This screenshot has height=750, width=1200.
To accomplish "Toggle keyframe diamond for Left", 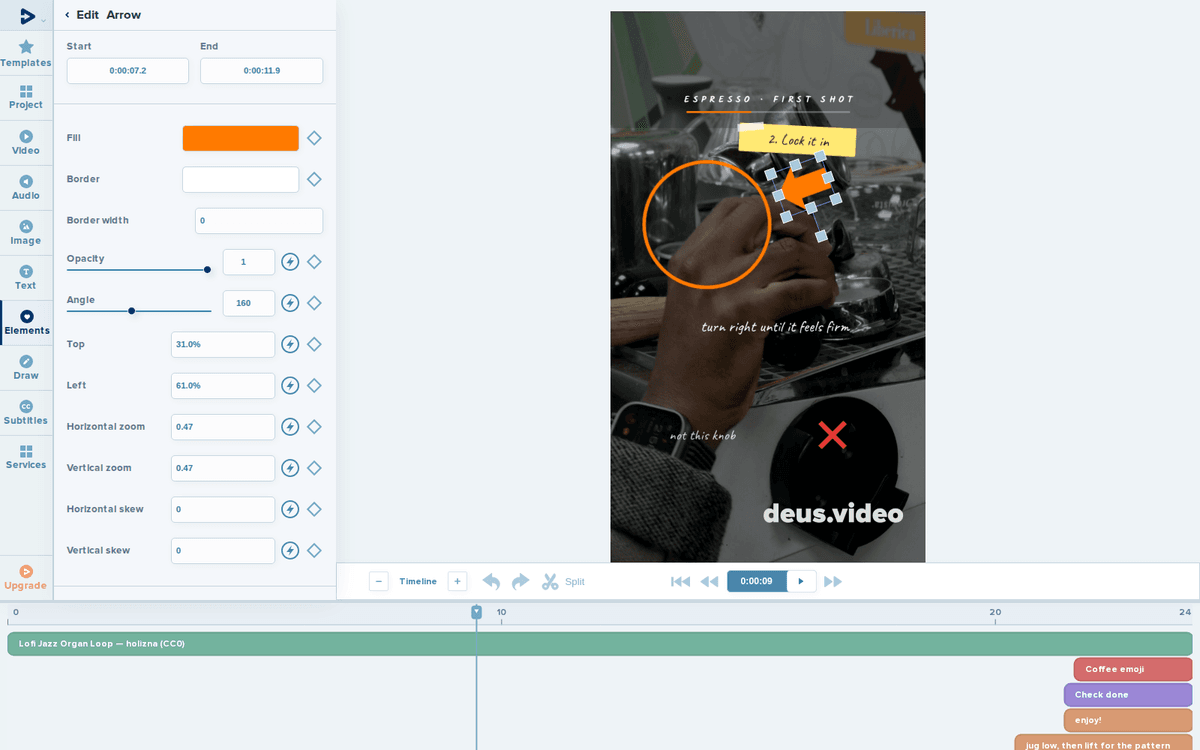I will point(314,386).
